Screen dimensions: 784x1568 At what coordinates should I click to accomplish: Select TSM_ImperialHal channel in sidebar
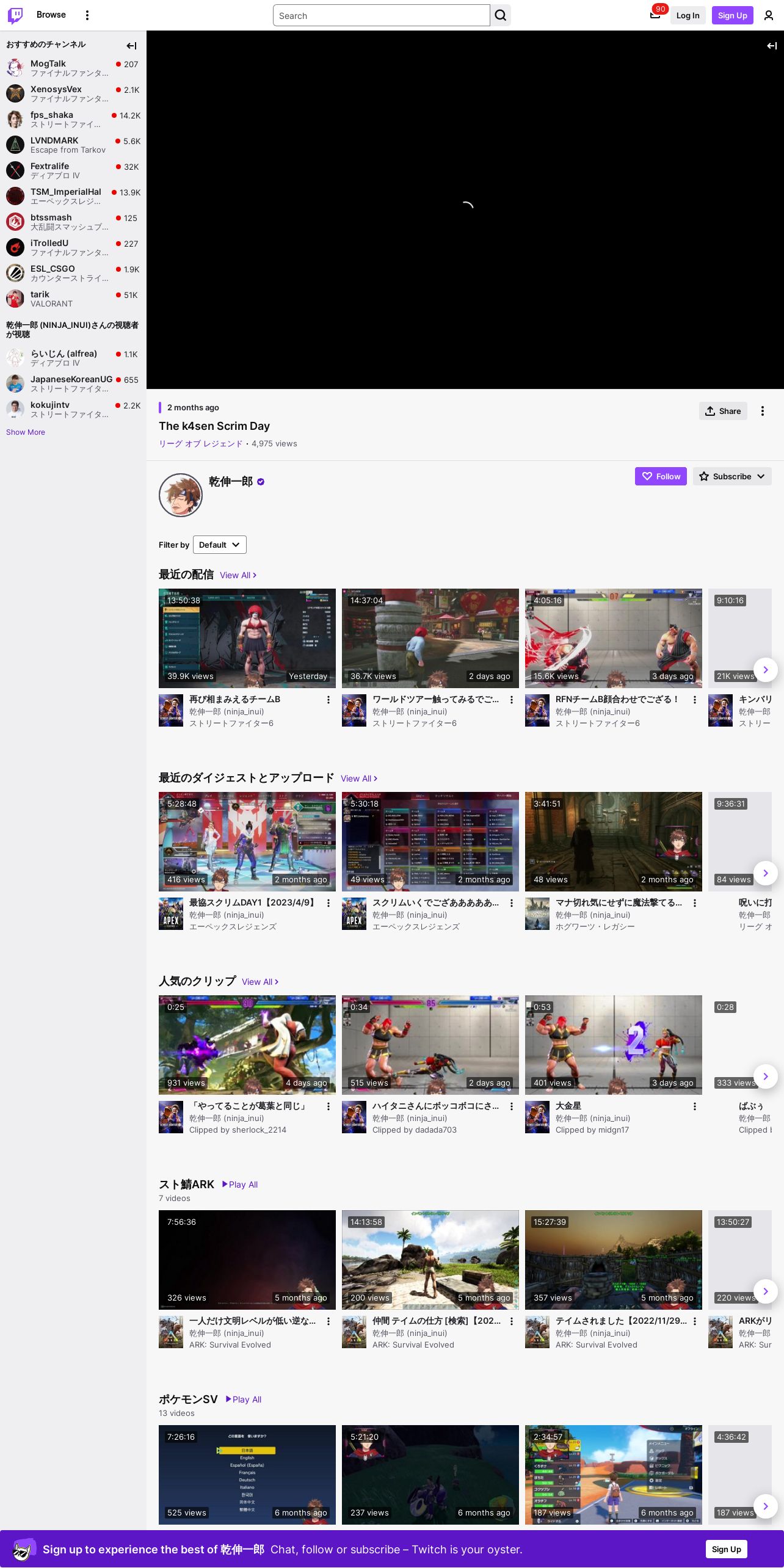(73, 196)
